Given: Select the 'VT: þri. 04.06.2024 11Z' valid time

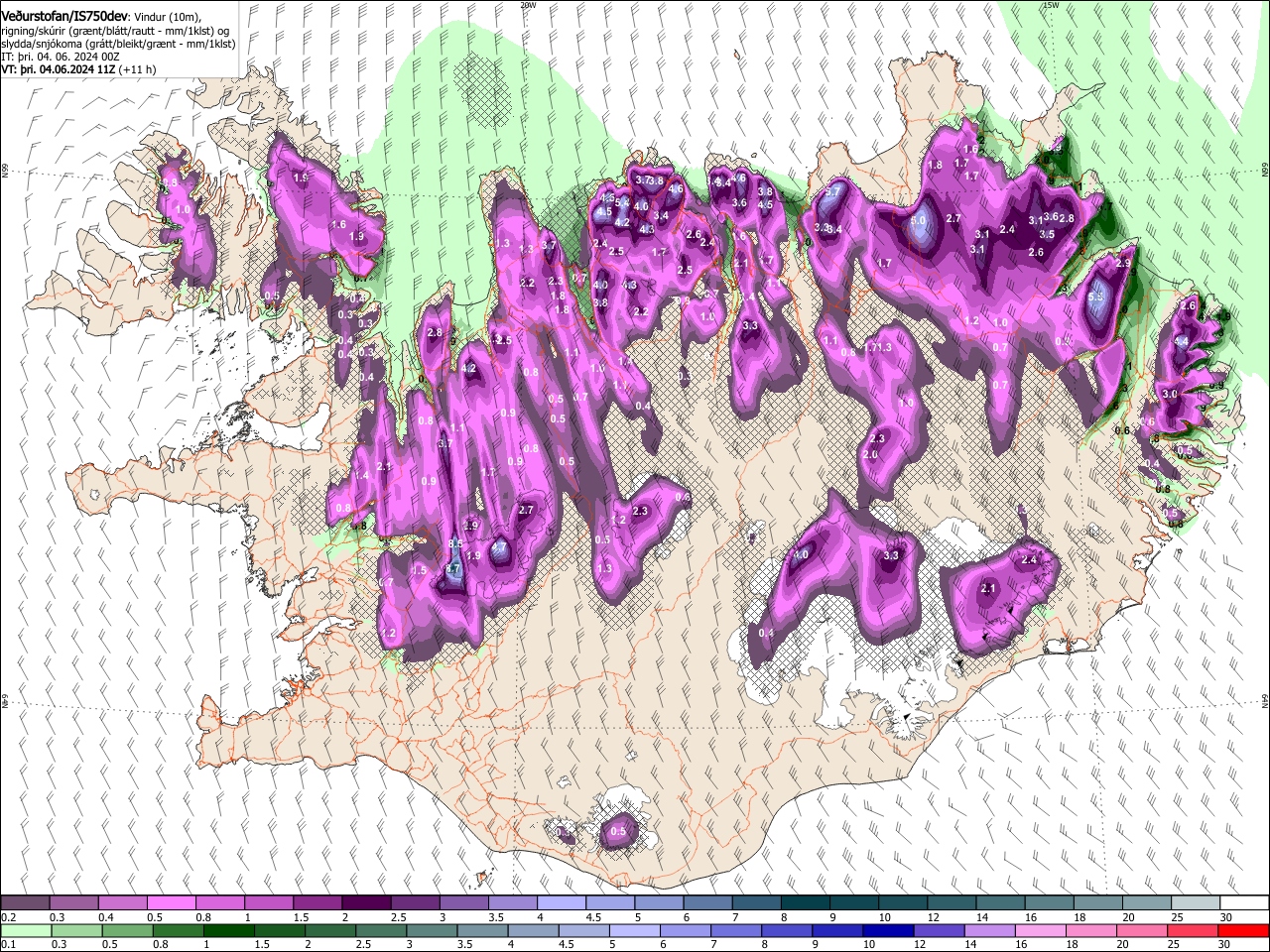Looking at the screenshot, I should point(60,69).
